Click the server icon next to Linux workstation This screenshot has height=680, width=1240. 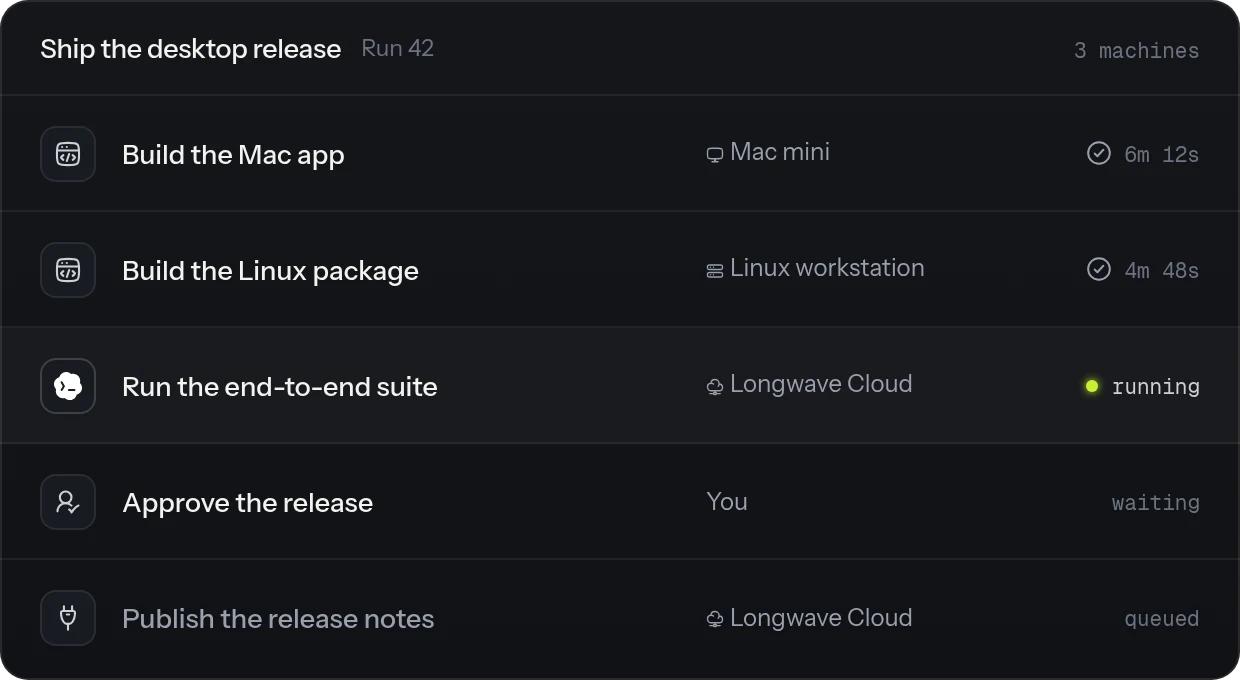click(715, 271)
